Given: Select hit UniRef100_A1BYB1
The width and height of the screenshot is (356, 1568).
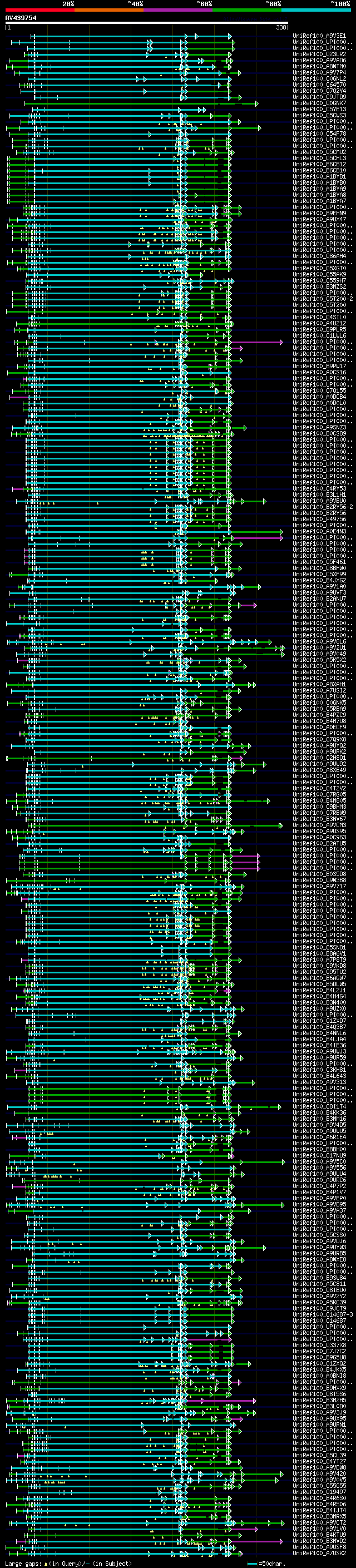Looking at the screenshot, I should click(x=319, y=176).
